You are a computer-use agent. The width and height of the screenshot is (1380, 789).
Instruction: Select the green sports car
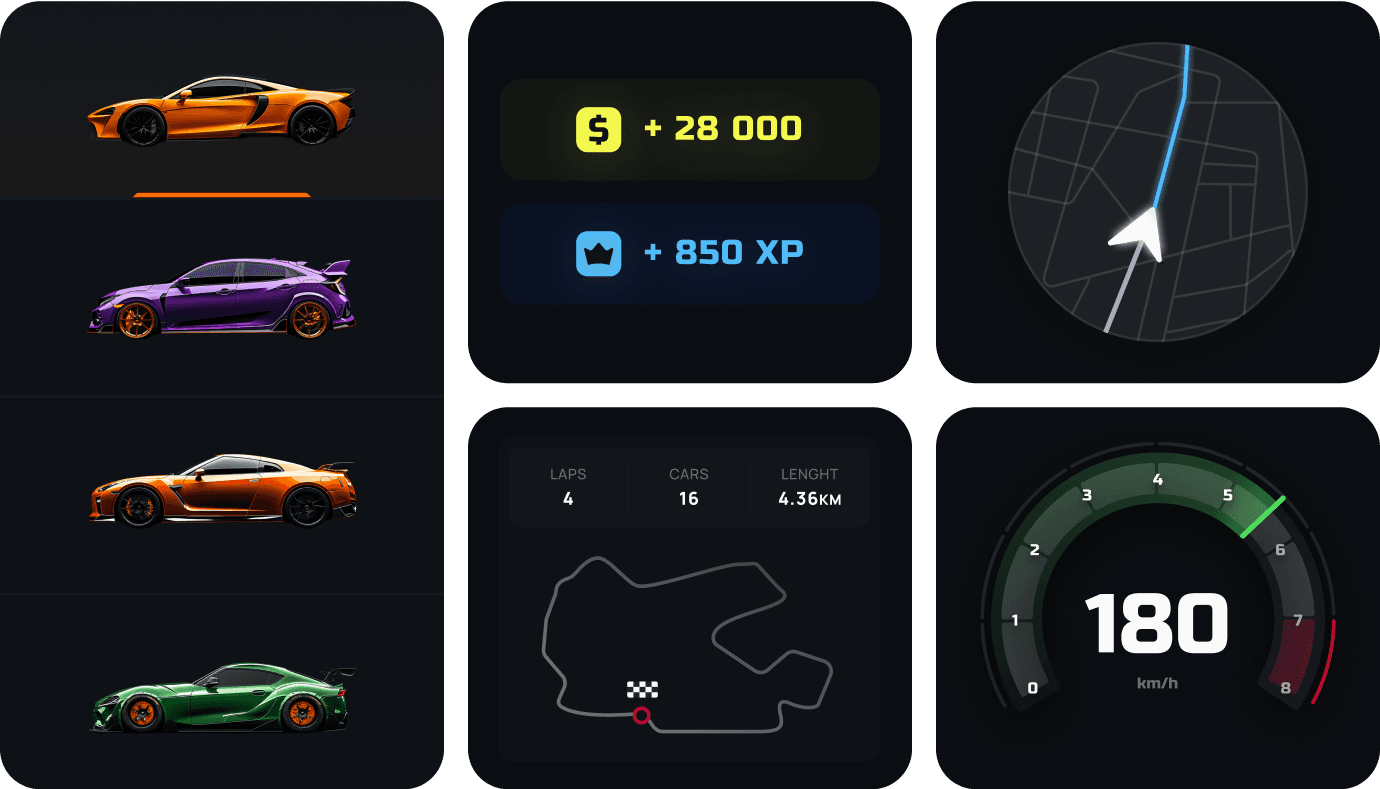tap(221, 697)
